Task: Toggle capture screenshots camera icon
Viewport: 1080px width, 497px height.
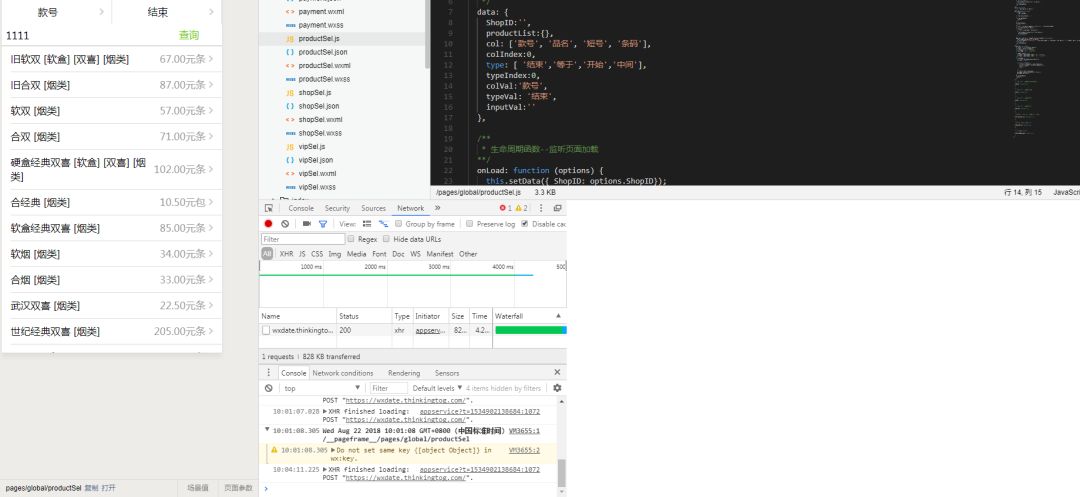Action: 307,224
